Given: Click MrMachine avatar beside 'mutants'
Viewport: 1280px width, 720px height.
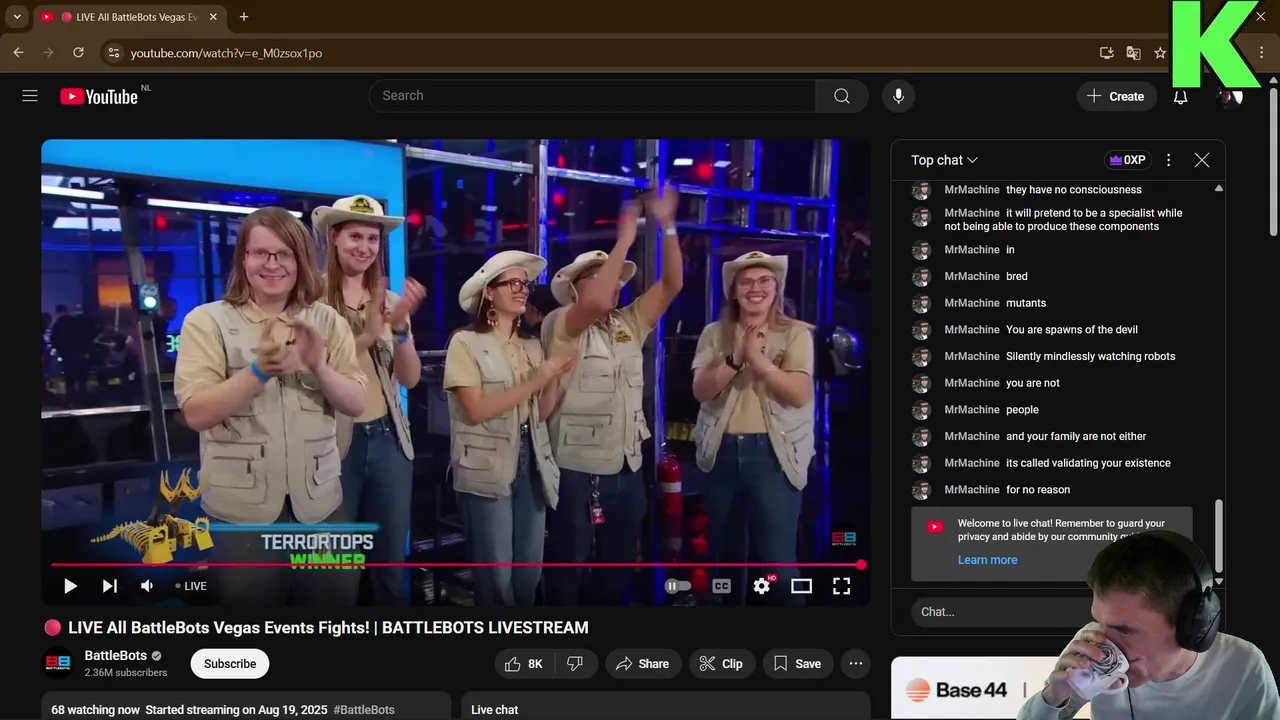Looking at the screenshot, I should tap(922, 303).
